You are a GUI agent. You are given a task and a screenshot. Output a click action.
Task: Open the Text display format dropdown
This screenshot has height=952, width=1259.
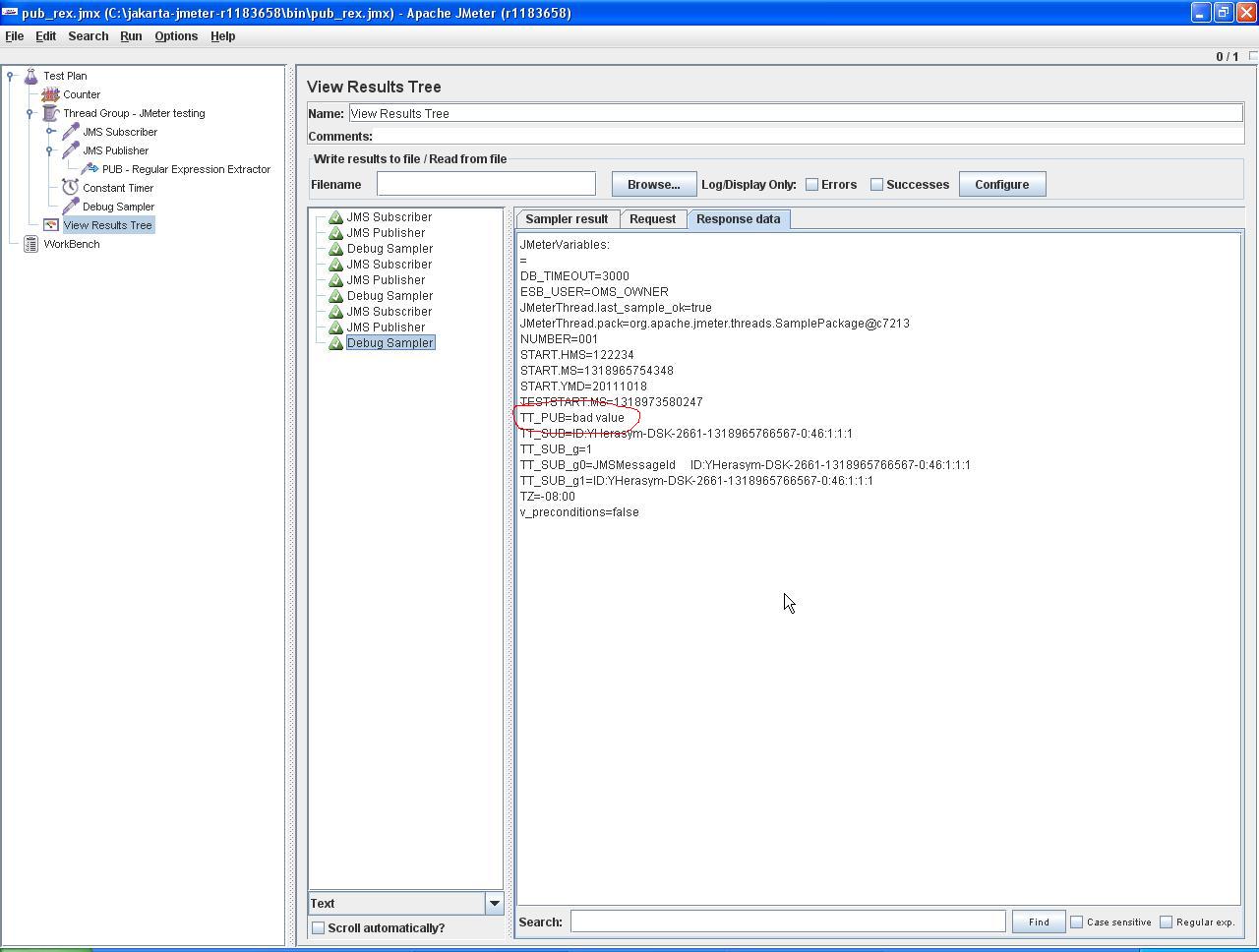point(495,903)
